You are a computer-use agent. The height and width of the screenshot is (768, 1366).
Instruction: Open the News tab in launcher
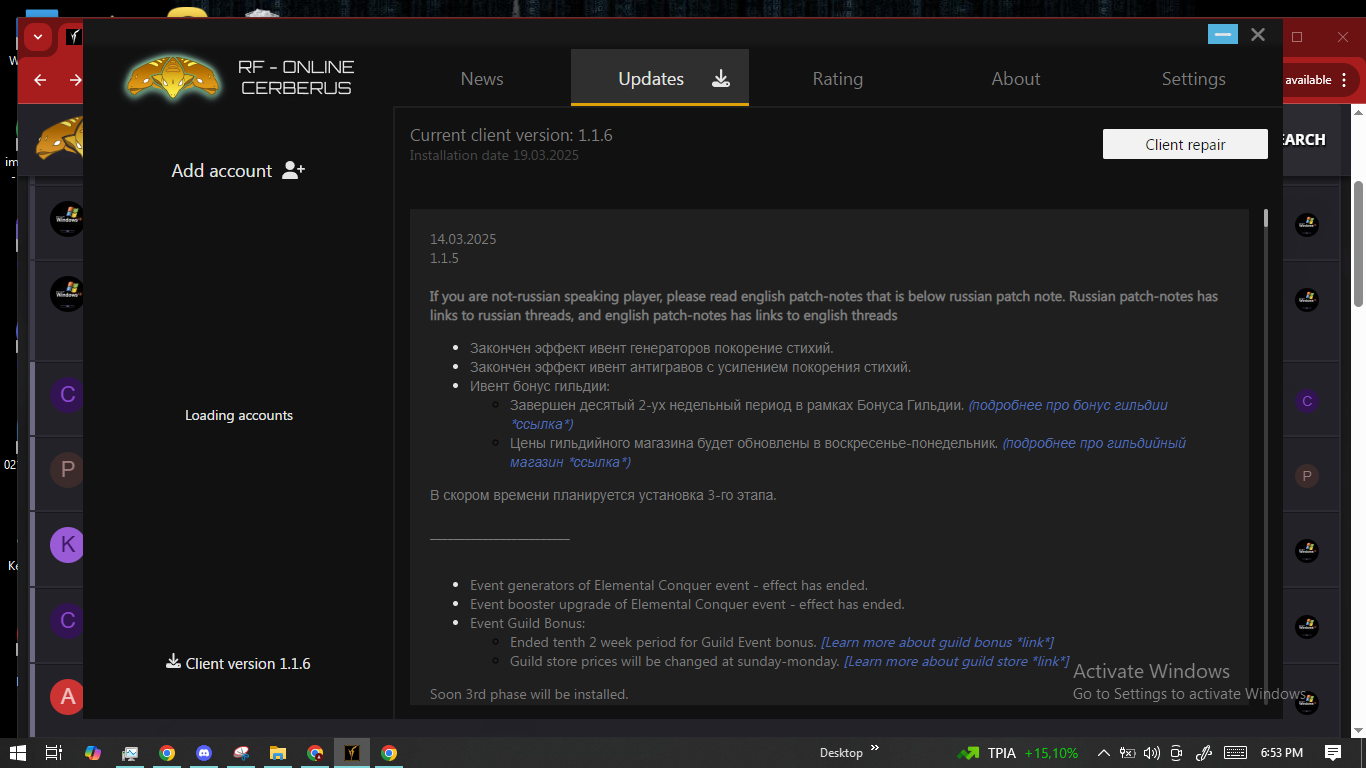click(x=482, y=79)
